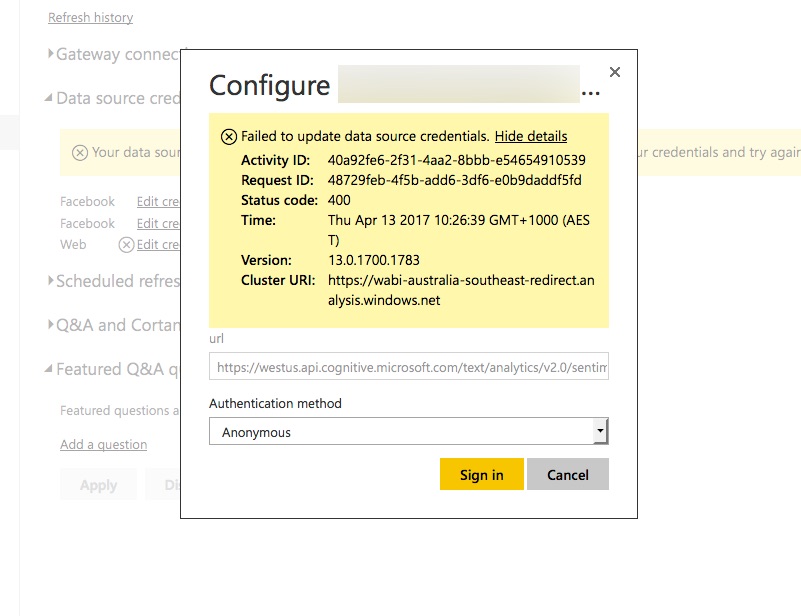This screenshot has height=616, width=801.
Task: Hide details of the credentials error
Action: (531, 136)
